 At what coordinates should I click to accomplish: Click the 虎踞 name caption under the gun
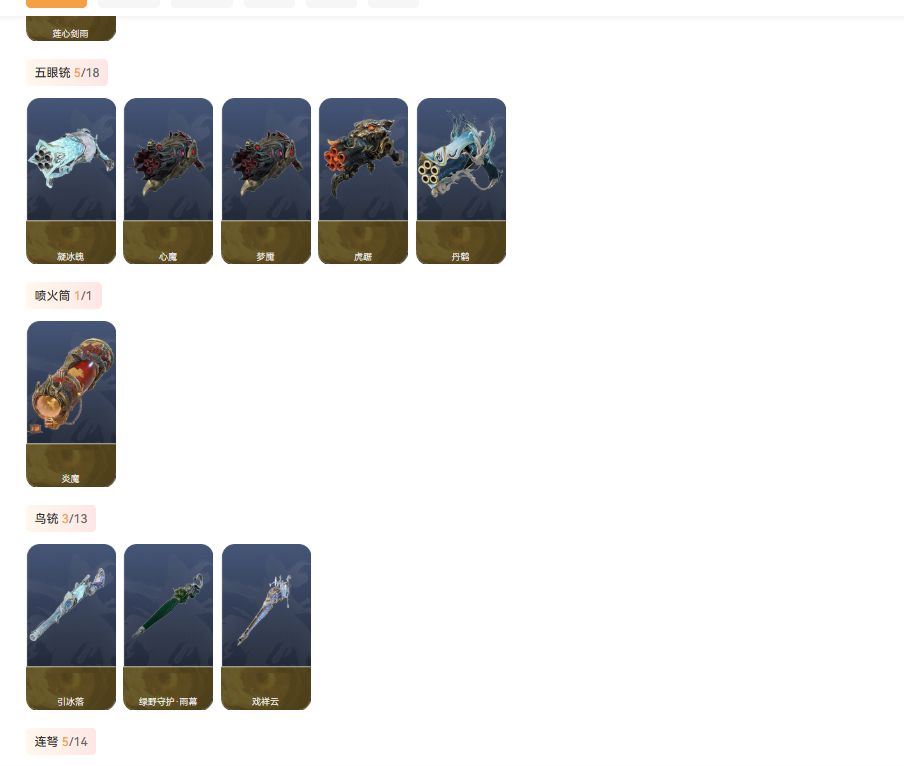tap(363, 256)
